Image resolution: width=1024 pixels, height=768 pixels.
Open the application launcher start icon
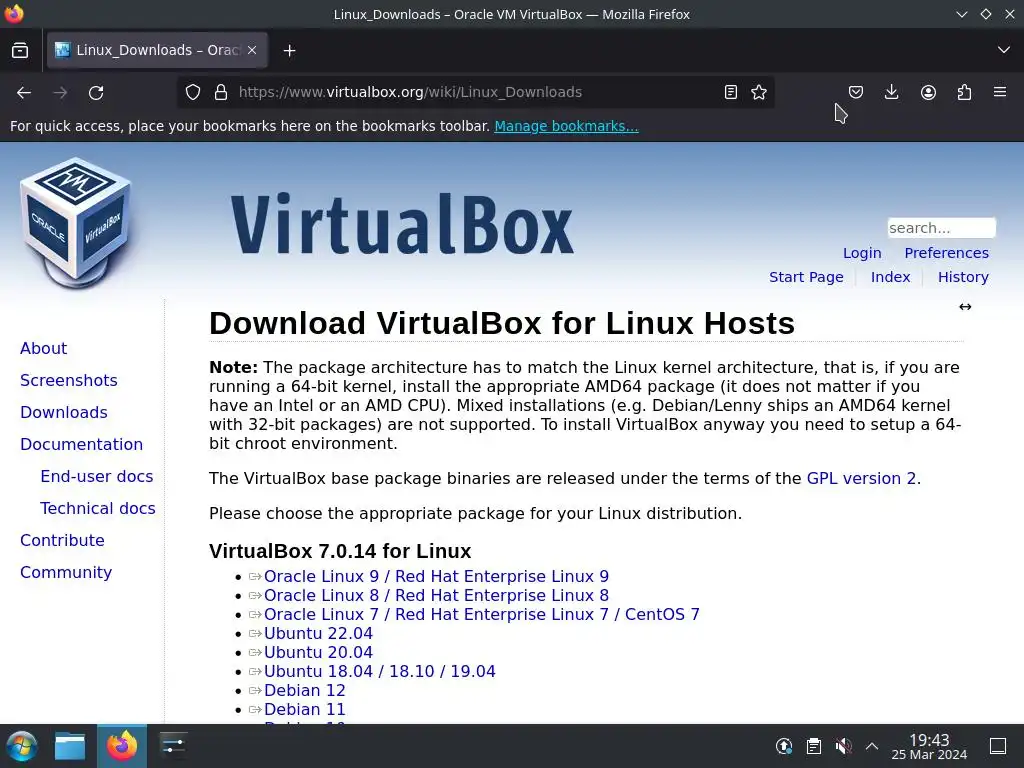pyautogui.click(x=22, y=746)
